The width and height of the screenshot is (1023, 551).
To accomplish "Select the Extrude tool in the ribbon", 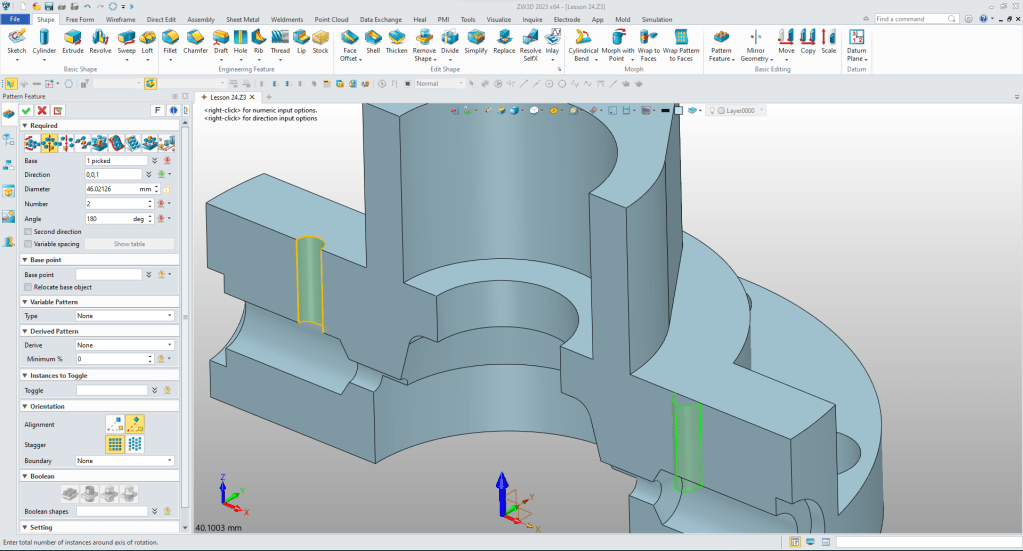I will tap(73, 40).
